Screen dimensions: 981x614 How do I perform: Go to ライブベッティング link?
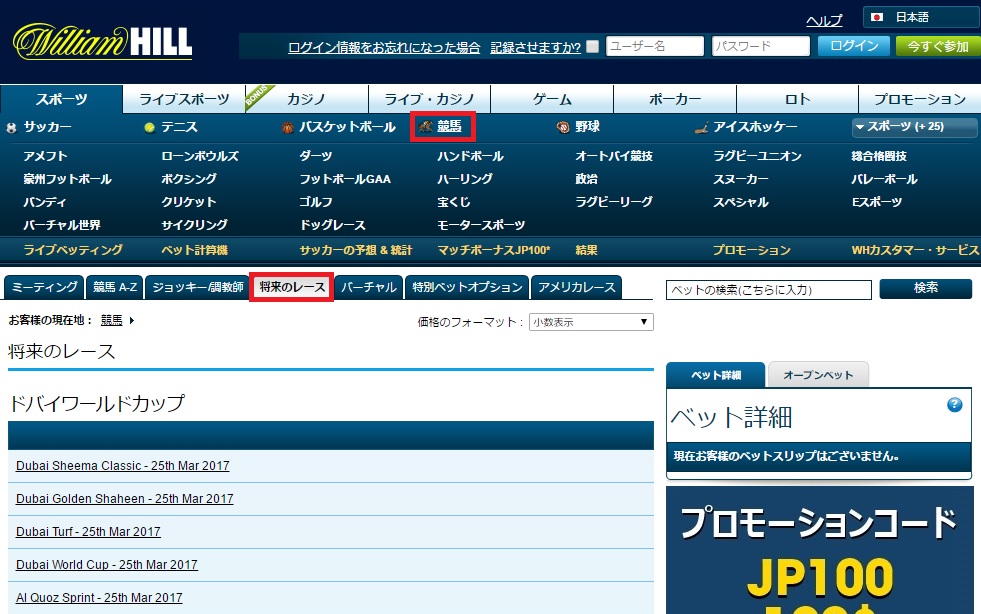coord(73,250)
